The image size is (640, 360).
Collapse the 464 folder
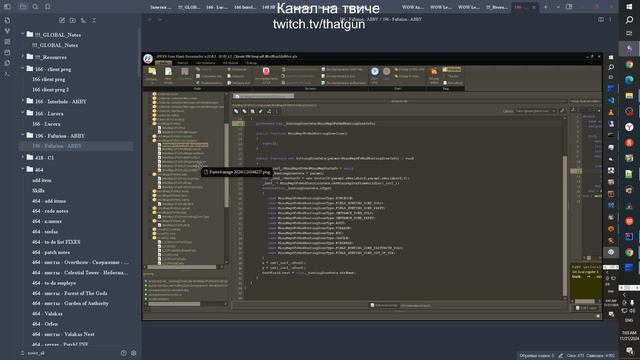23,169
